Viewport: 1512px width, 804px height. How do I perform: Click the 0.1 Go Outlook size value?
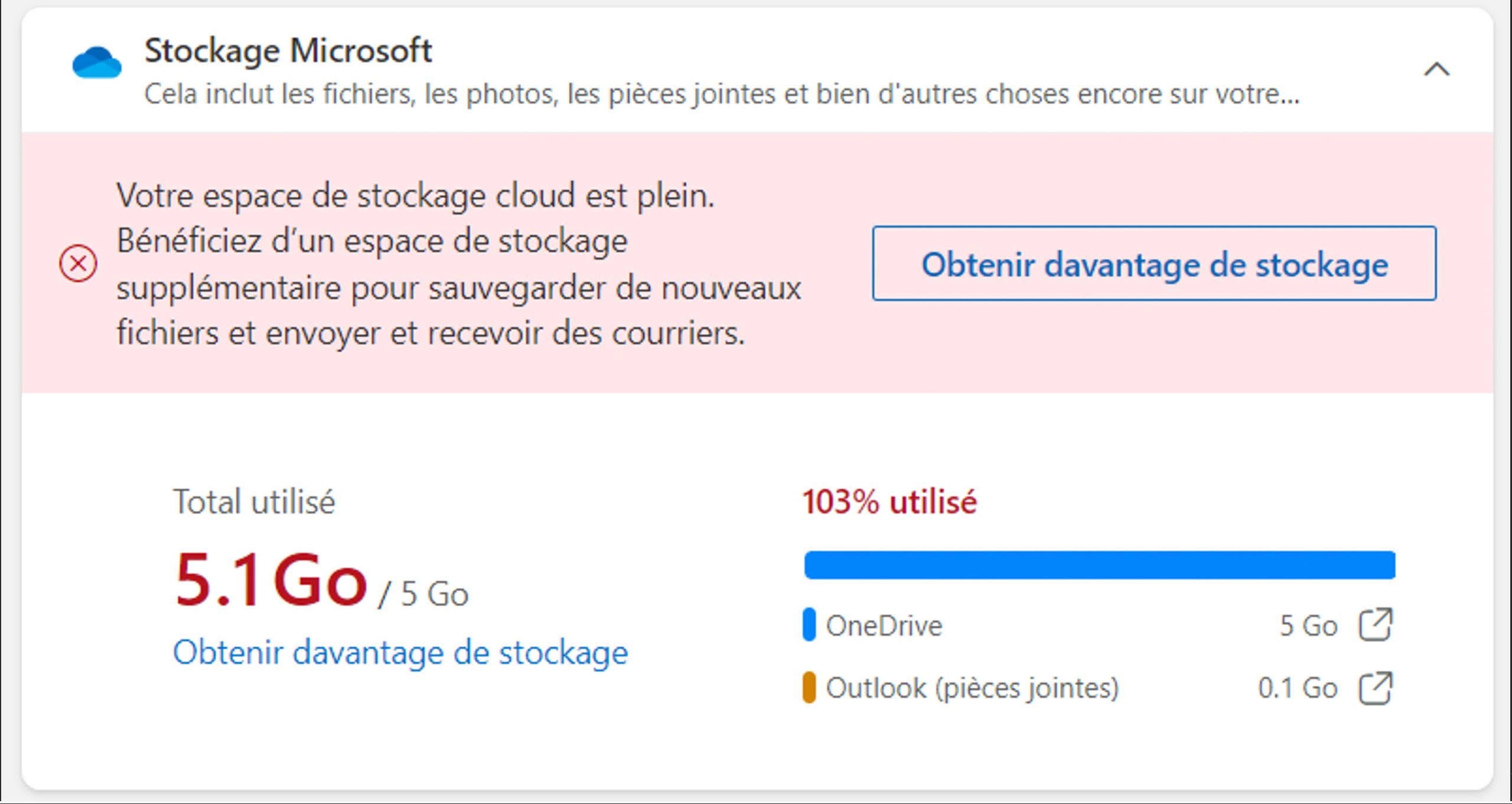click(x=1297, y=688)
